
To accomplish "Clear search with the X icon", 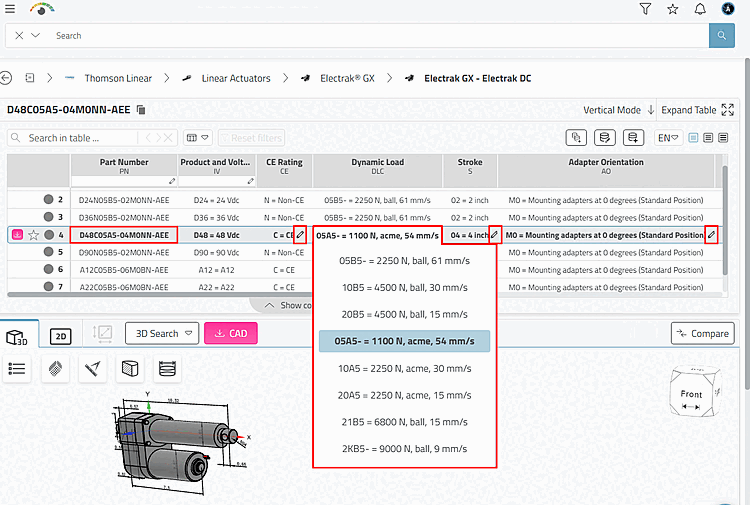I will click(19, 35).
